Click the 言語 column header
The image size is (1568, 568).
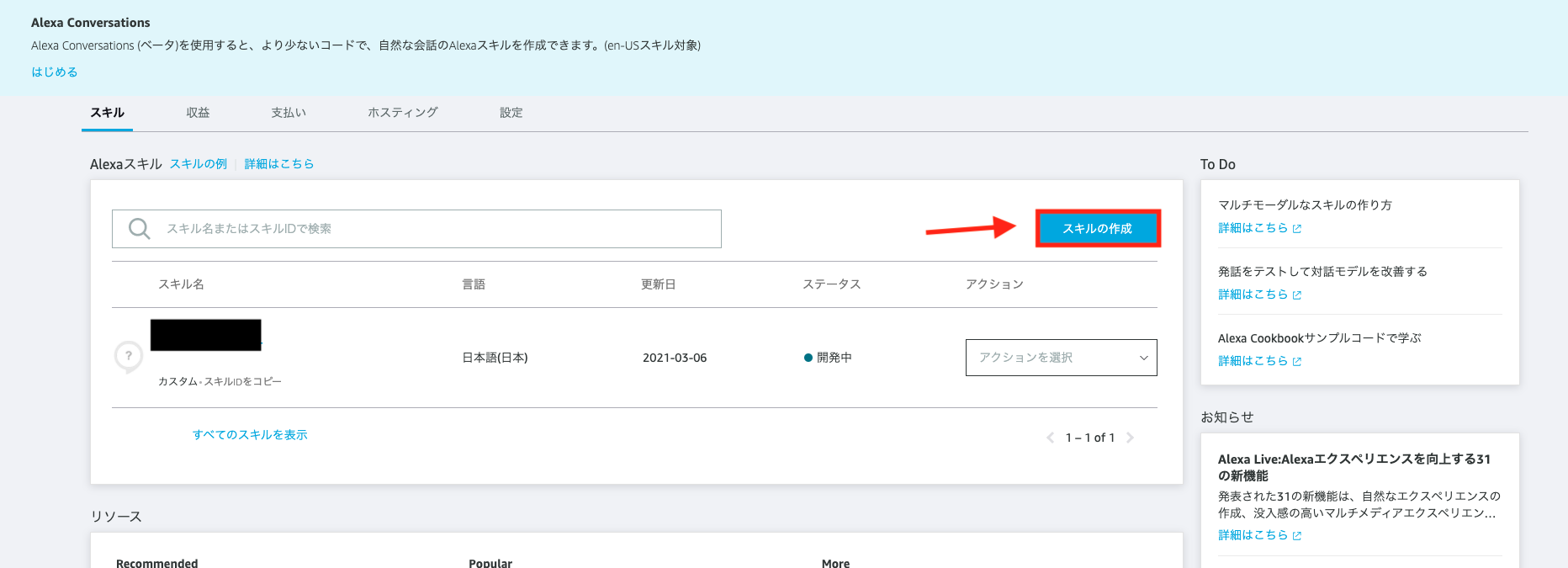tap(474, 284)
